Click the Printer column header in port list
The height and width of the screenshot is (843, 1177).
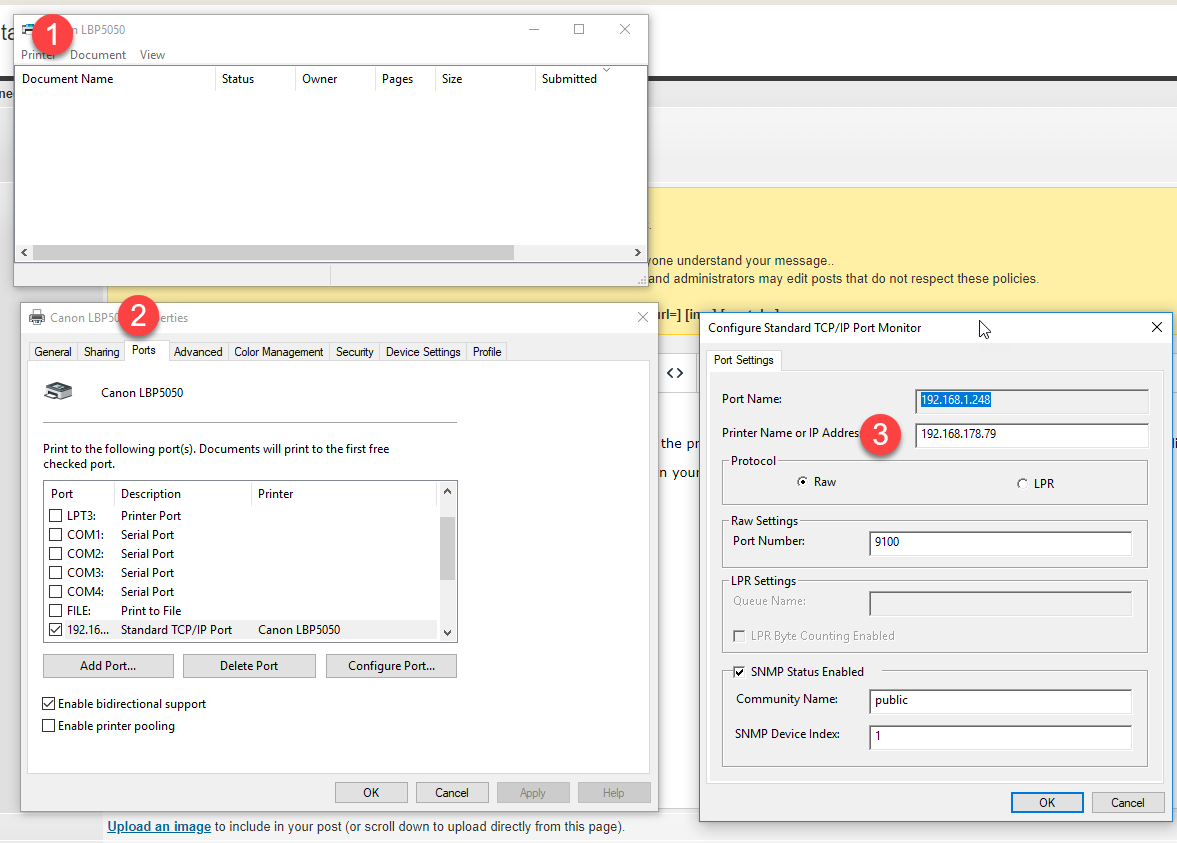(344, 494)
